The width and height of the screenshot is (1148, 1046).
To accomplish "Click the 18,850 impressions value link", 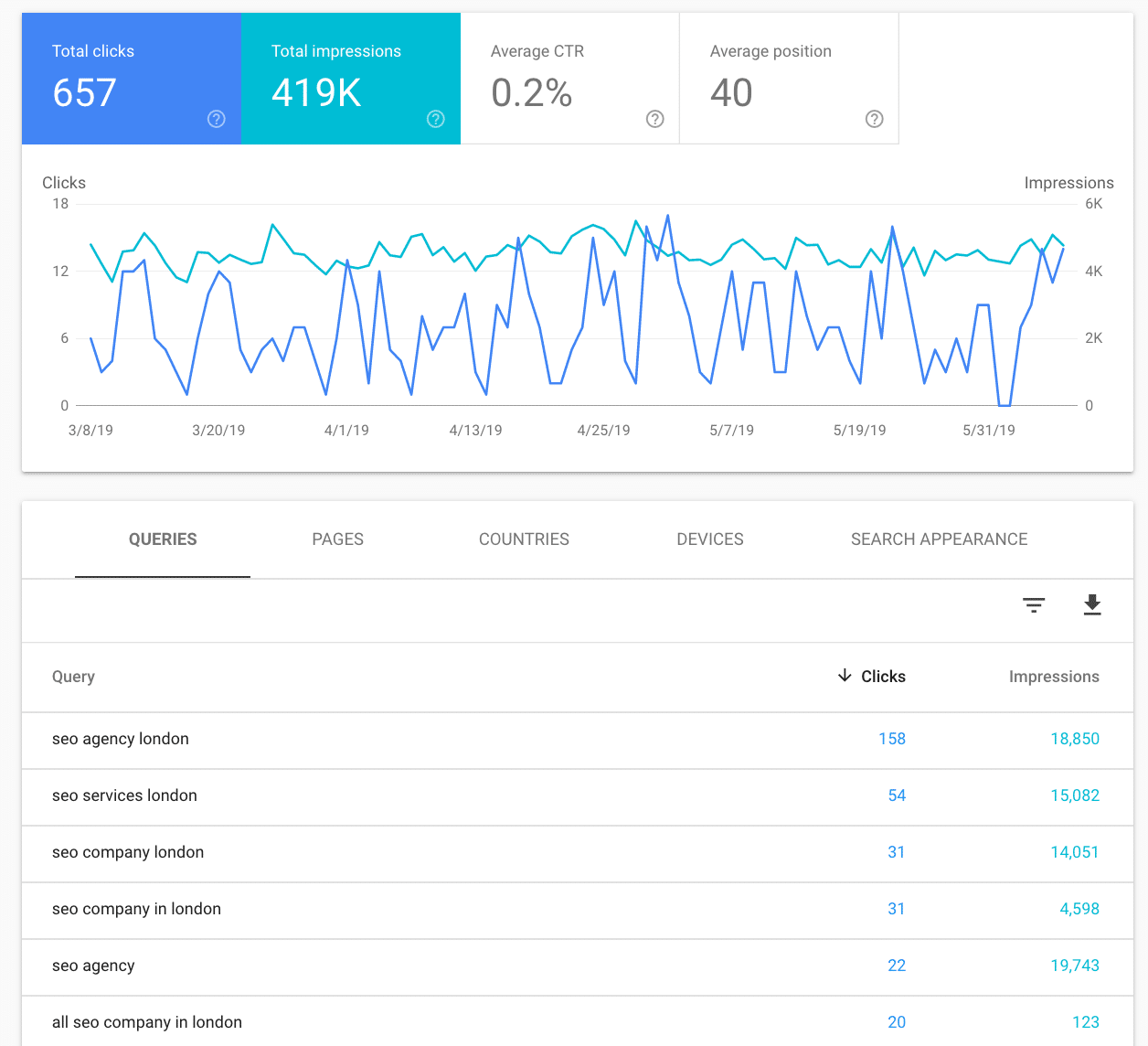I will click(1076, 739).
